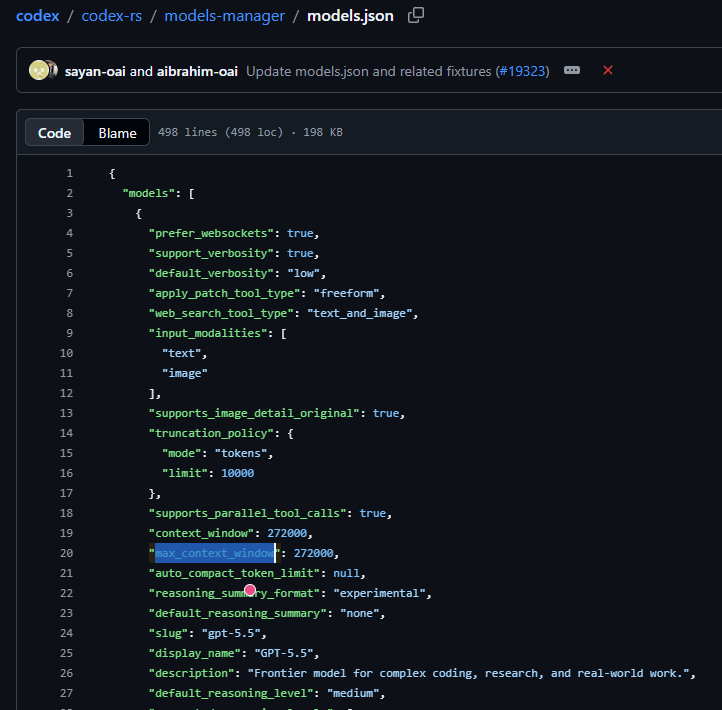Click the limit value 10000

pos(238,473)
